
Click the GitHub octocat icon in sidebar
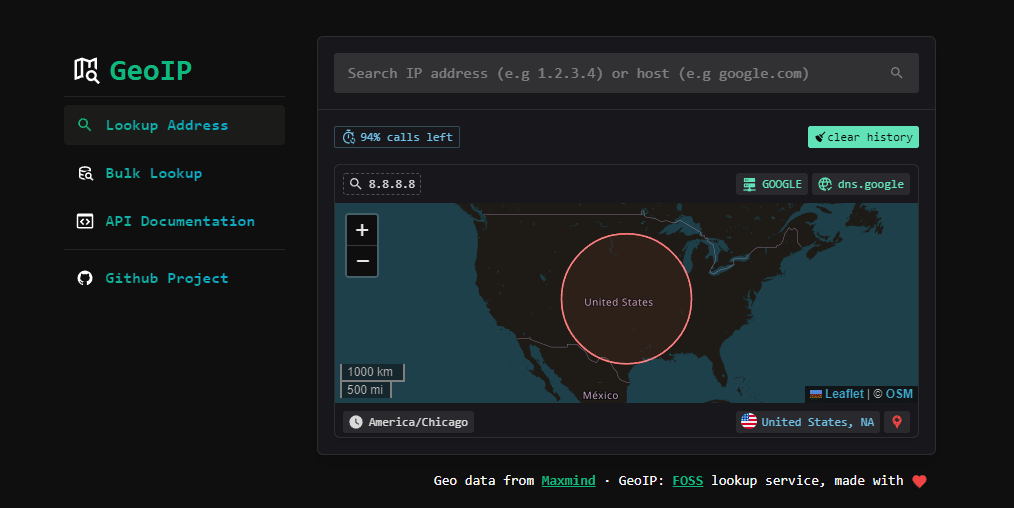(85, 278)
